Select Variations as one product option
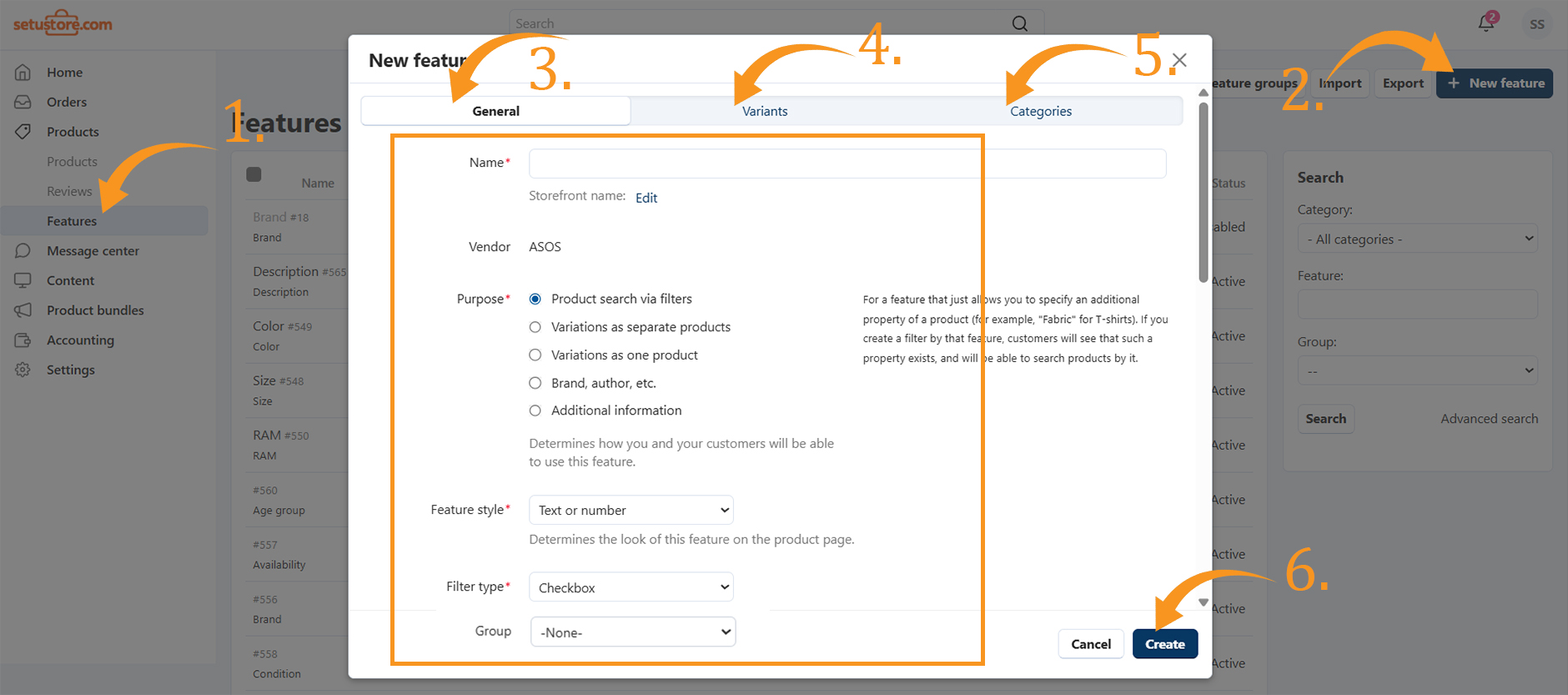1568x695 pixels. (x=535, y=355)
